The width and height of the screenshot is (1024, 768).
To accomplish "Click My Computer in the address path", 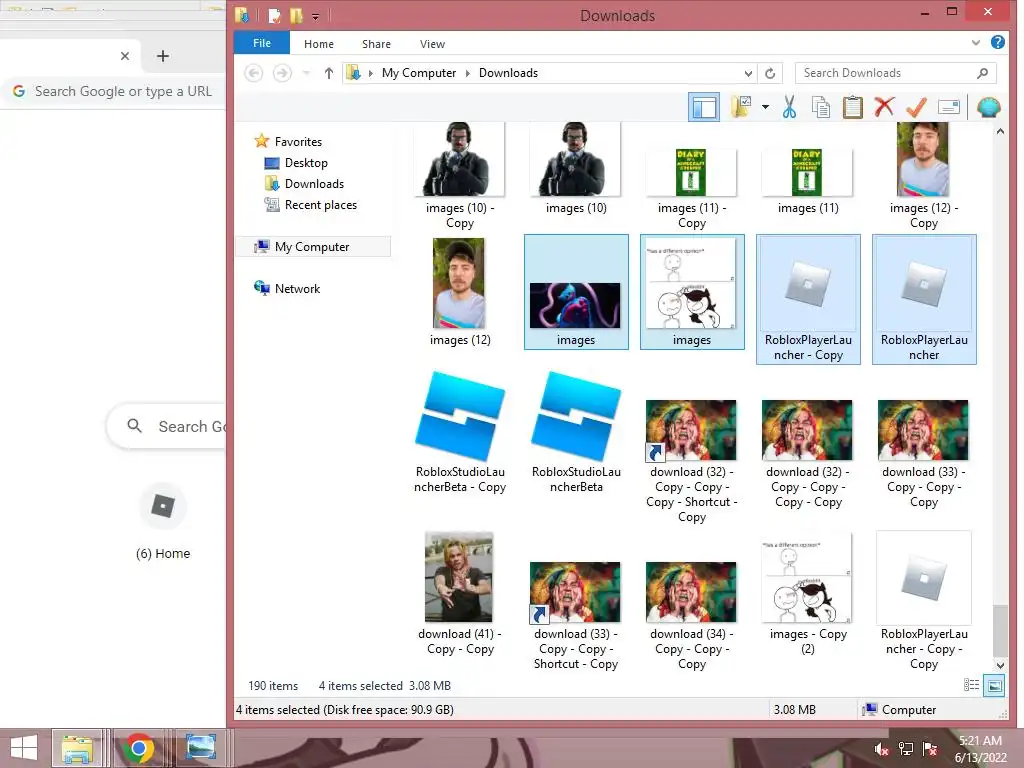I will [x=419, y=72].
